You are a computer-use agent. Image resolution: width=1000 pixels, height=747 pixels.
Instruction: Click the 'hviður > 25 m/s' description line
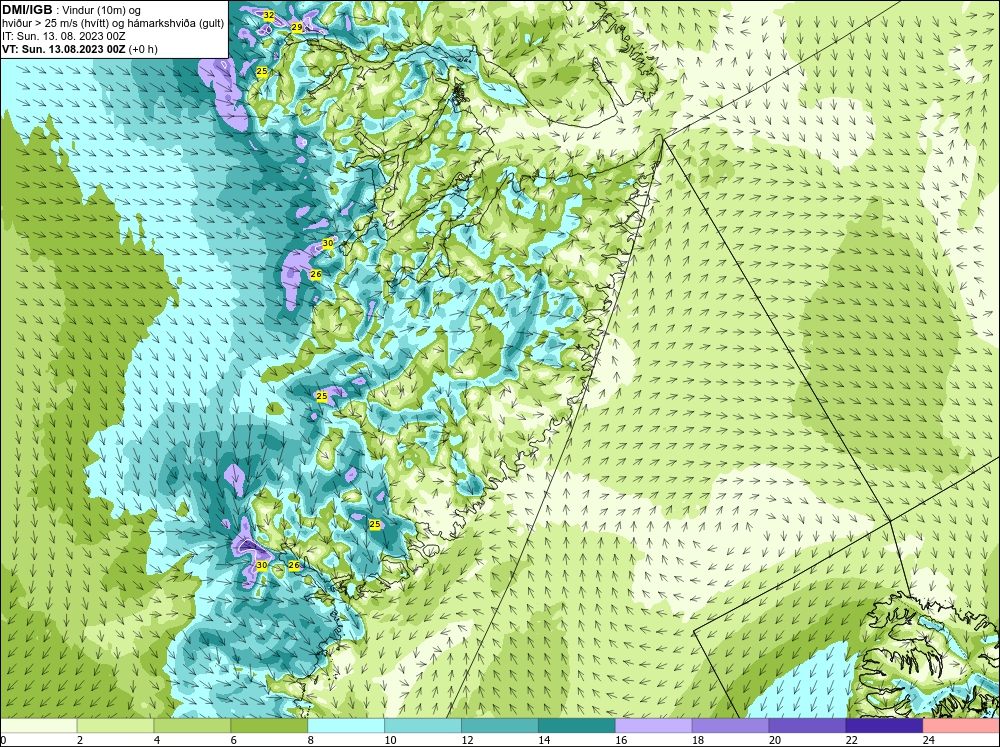point(113,23)
